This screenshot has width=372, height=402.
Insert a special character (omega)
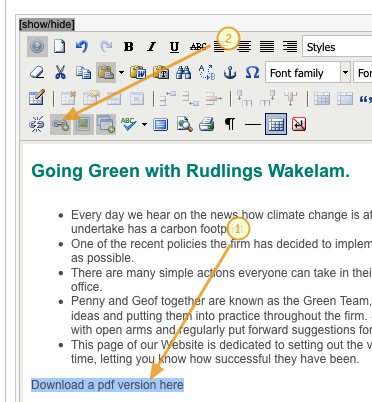pos(252,72)
